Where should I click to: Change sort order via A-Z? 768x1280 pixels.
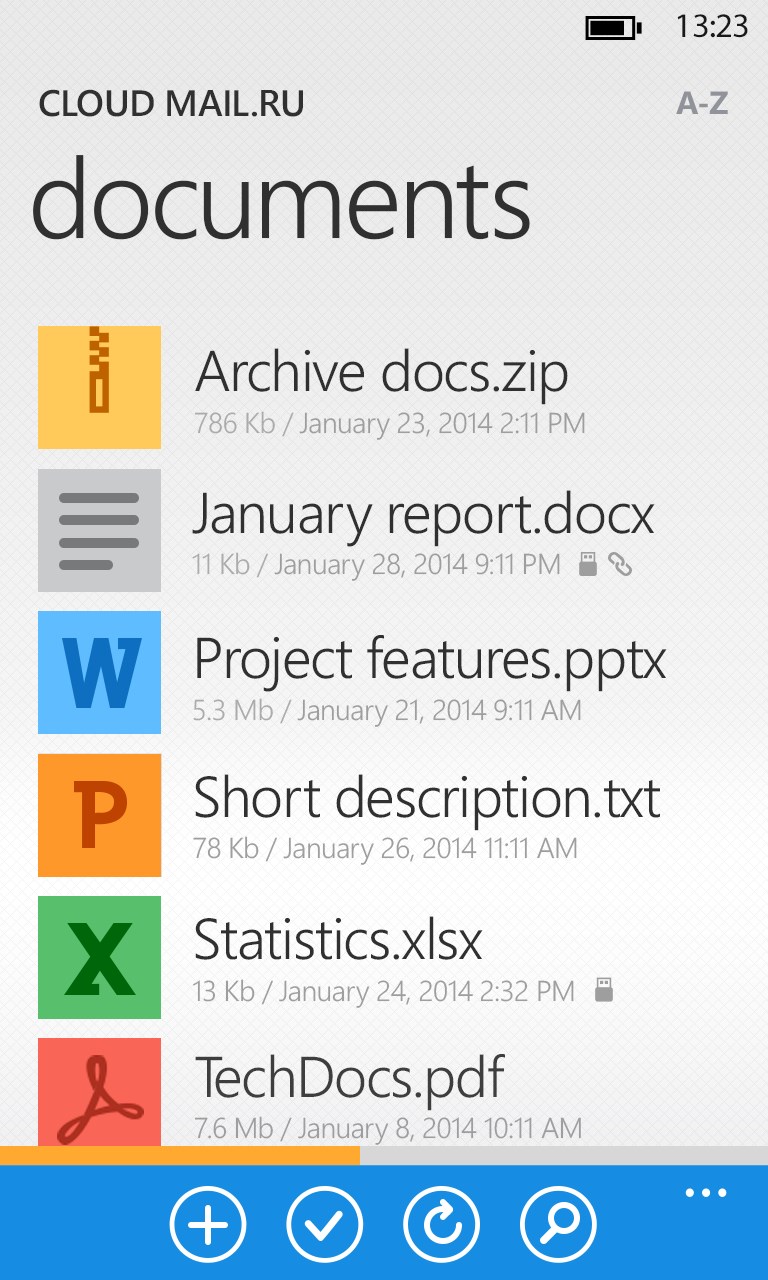[x=702, y=103]
